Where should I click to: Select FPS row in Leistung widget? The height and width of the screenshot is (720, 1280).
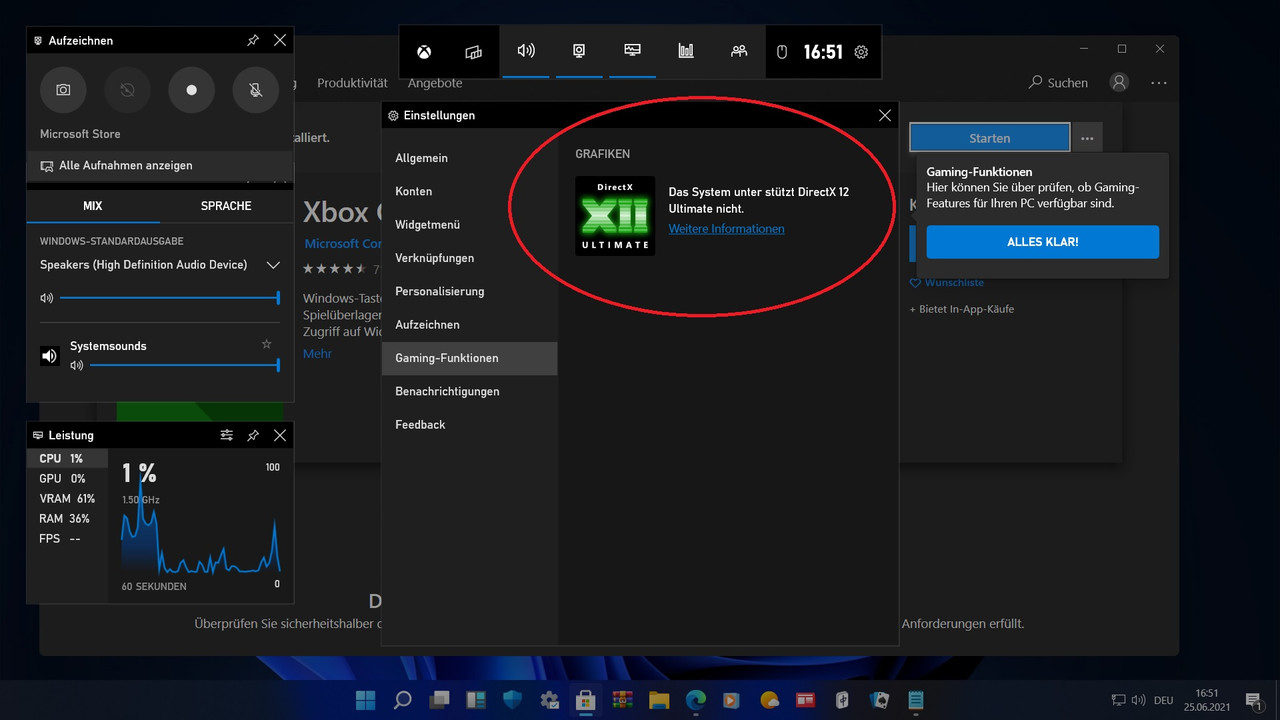67,539
